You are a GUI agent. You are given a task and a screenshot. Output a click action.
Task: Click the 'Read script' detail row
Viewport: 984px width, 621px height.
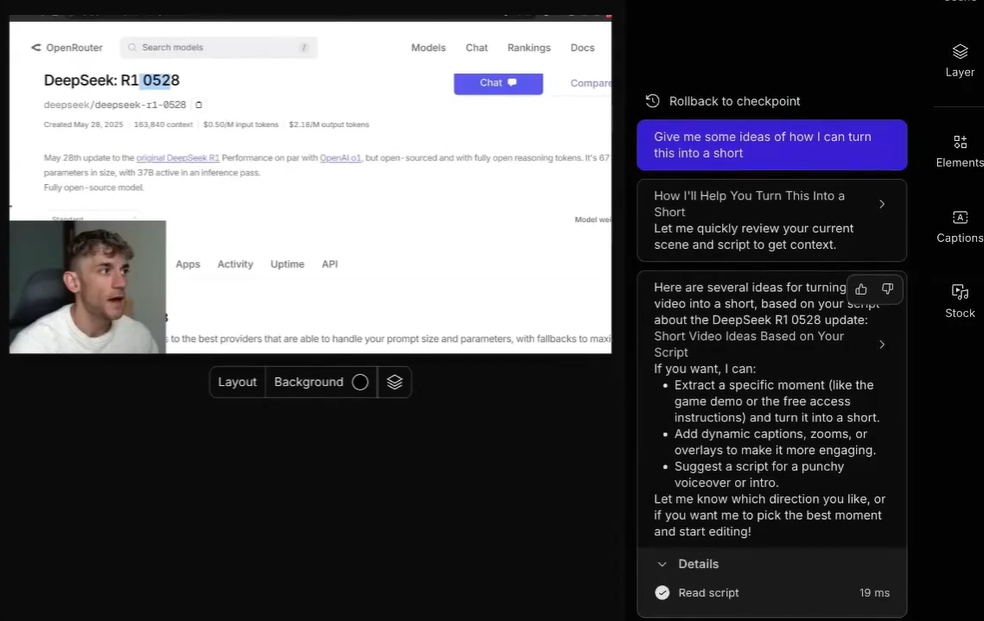772,593
